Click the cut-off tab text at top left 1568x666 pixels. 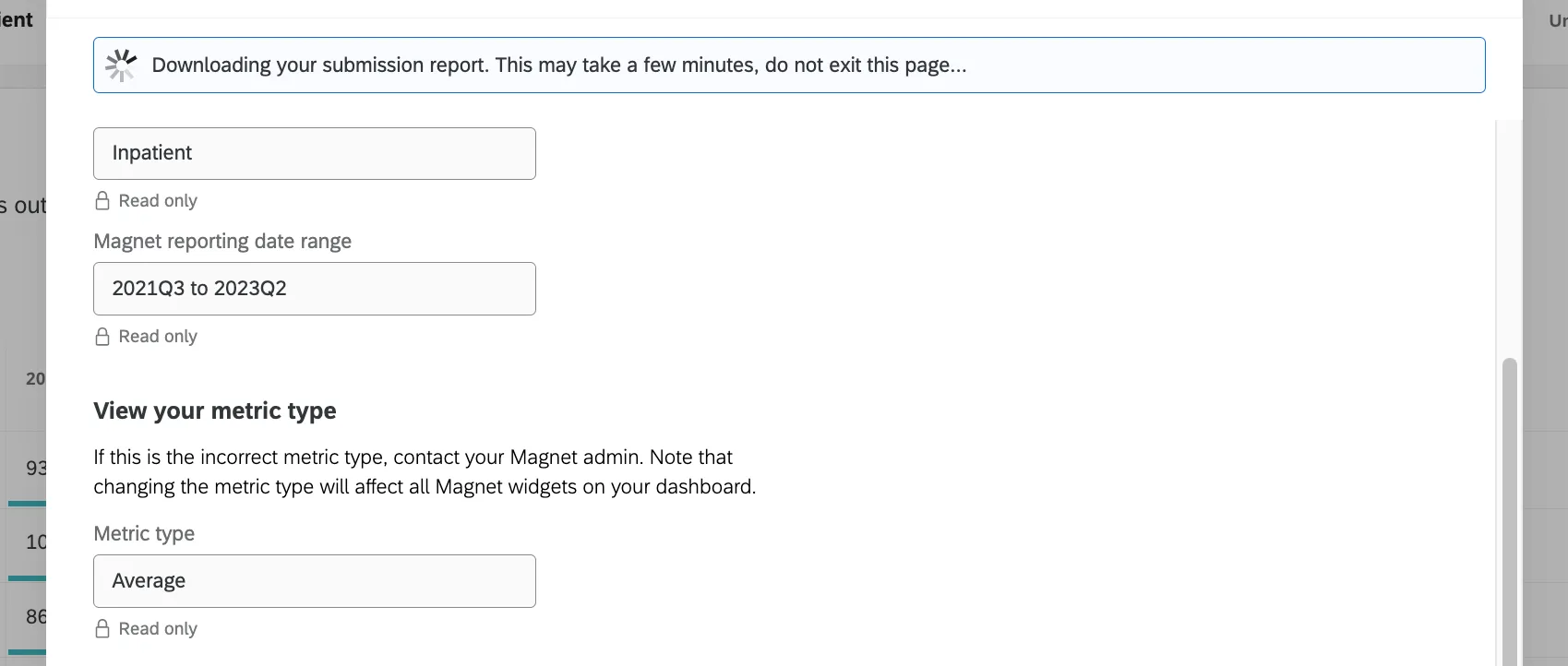(x=17, y=20)
